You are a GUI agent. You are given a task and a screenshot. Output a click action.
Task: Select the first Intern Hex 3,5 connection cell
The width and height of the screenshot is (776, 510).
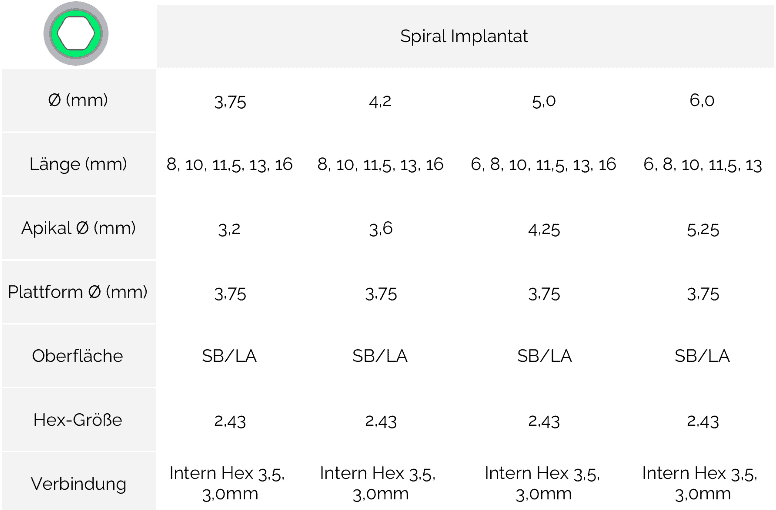pos(227,483)
